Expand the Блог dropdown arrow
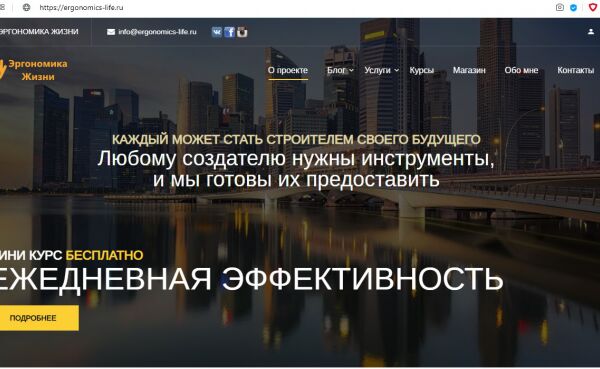 (x=351, y=70)
